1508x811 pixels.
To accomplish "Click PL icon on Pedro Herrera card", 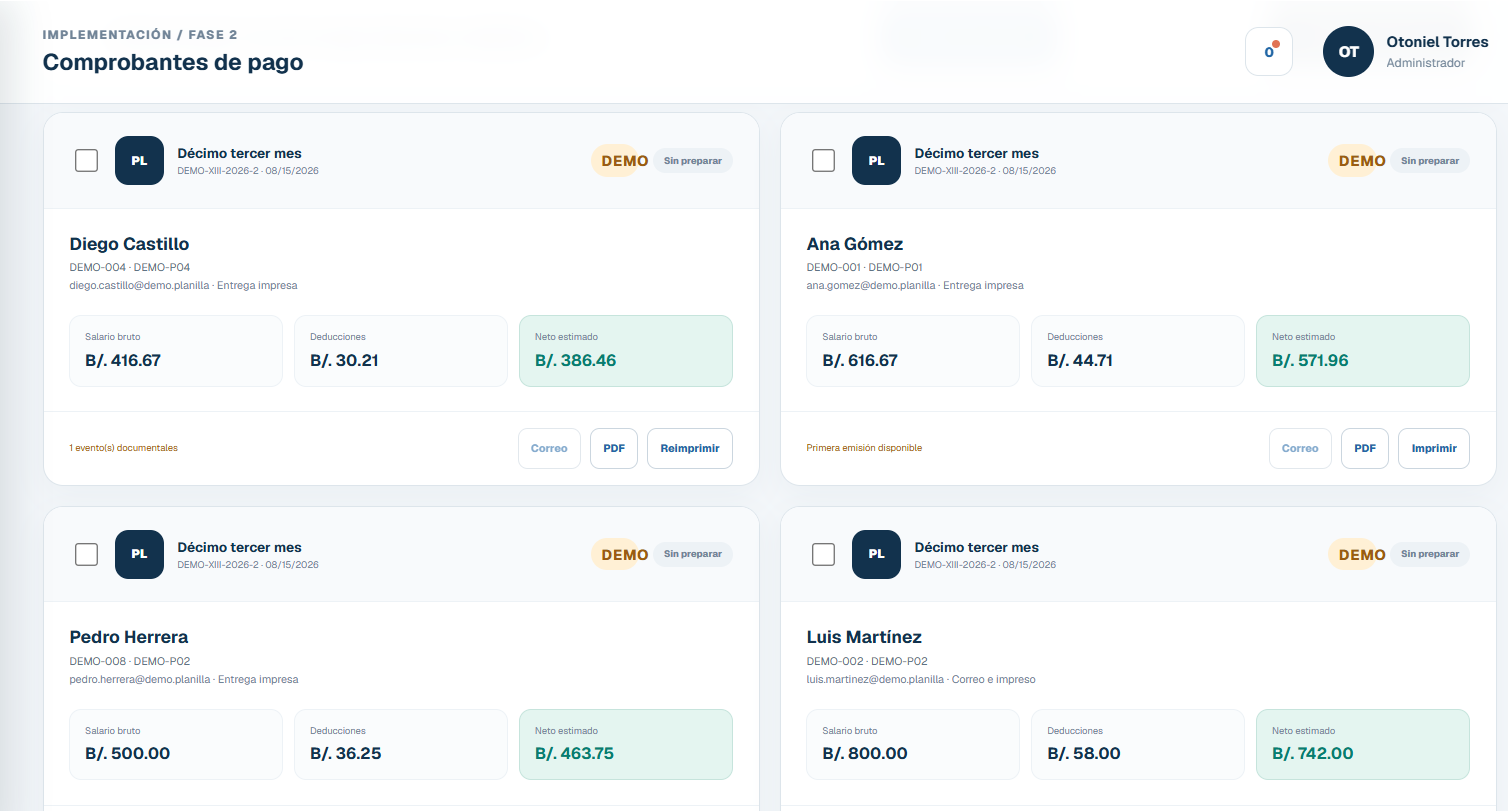I will coord(139,554).
